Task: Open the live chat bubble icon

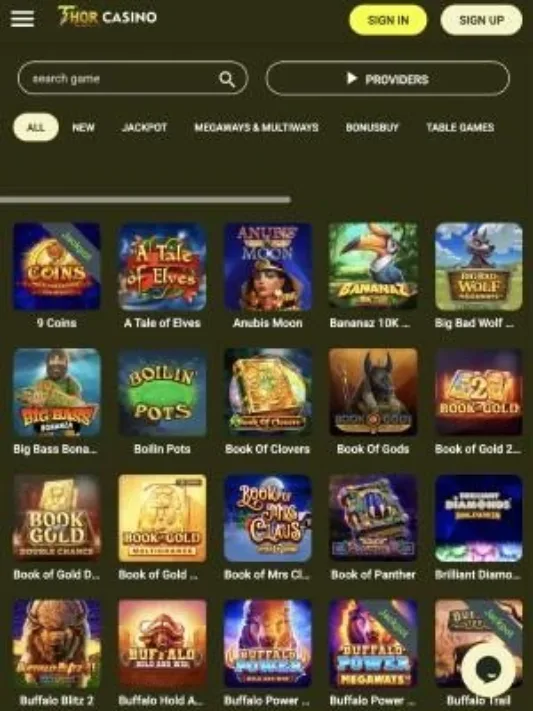Action: click(x=488, y=669)
